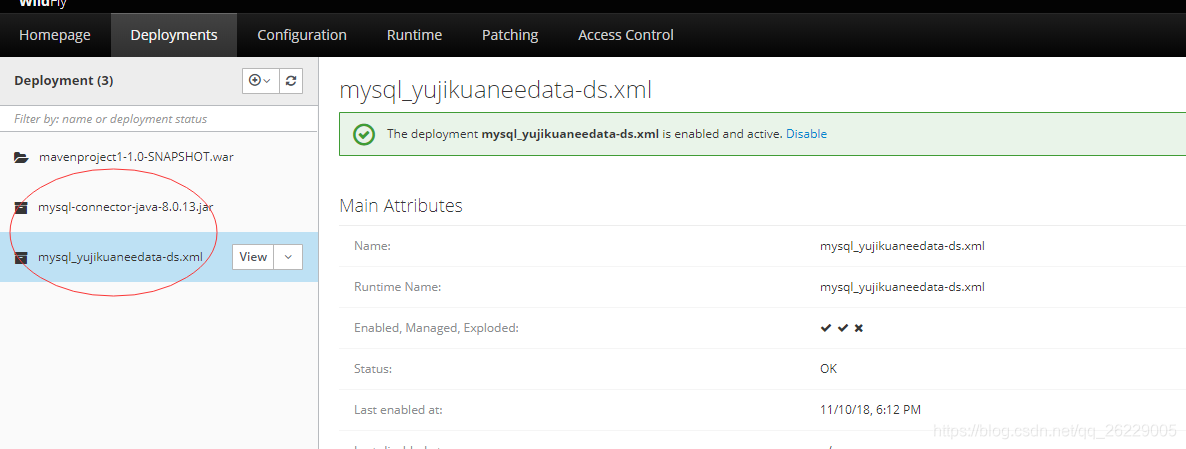
Task: Click the folder icon of mavenproject1 war
Action: coord(21,157)
